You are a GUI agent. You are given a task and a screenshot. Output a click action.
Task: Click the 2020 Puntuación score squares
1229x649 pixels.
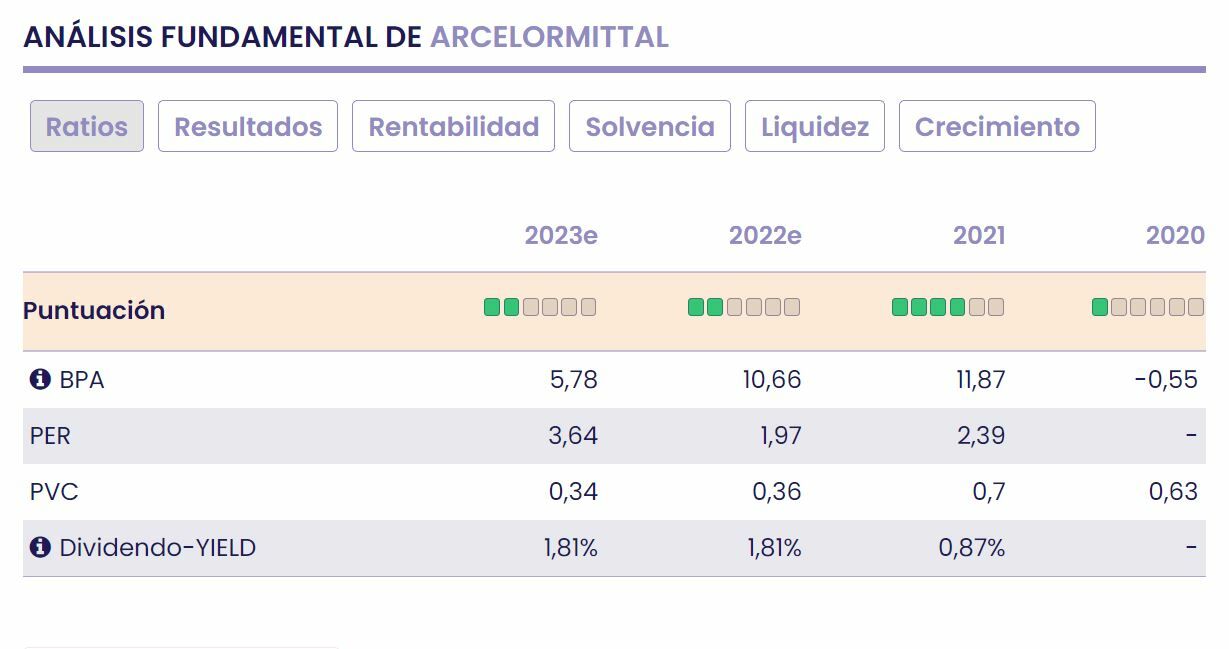(x=1148, y=307)
